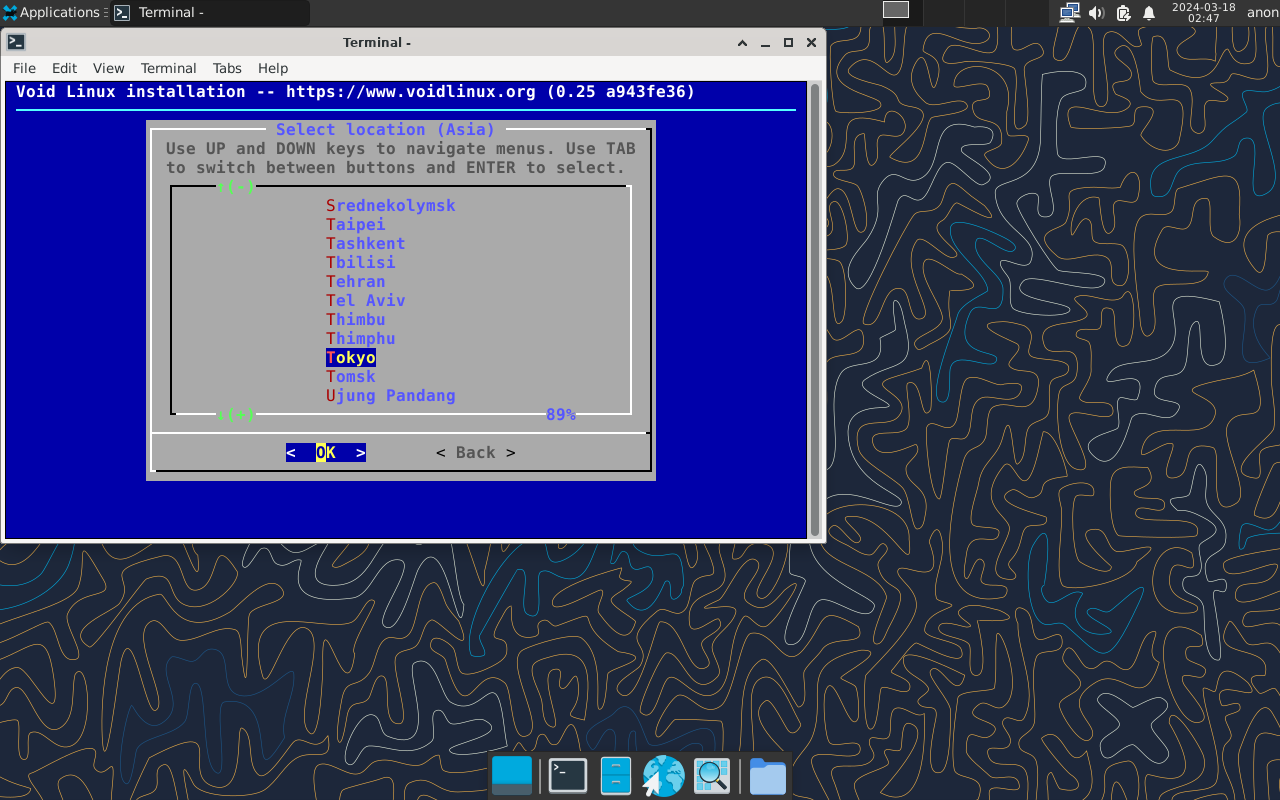This screenshot has height=800, width=1280.
Task: Select Tehran in the location list
Action: [356, 281]
